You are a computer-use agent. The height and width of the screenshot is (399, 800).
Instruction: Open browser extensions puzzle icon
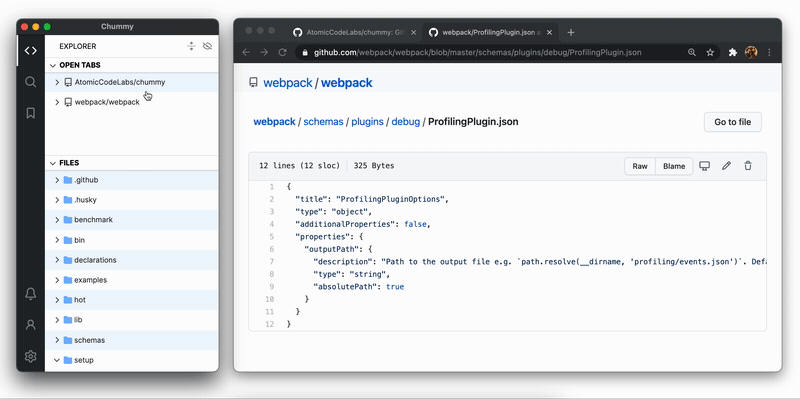(x=733, y=53)
